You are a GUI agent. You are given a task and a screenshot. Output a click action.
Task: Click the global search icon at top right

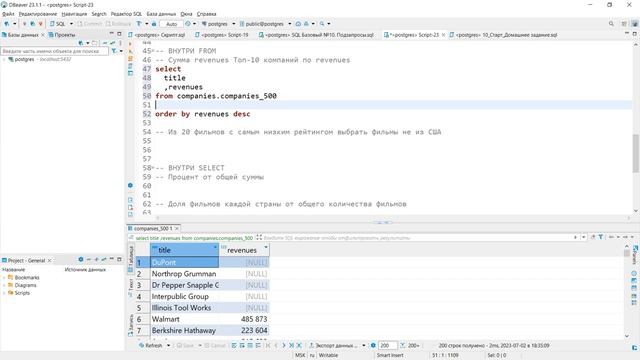[x=611, y=24]
